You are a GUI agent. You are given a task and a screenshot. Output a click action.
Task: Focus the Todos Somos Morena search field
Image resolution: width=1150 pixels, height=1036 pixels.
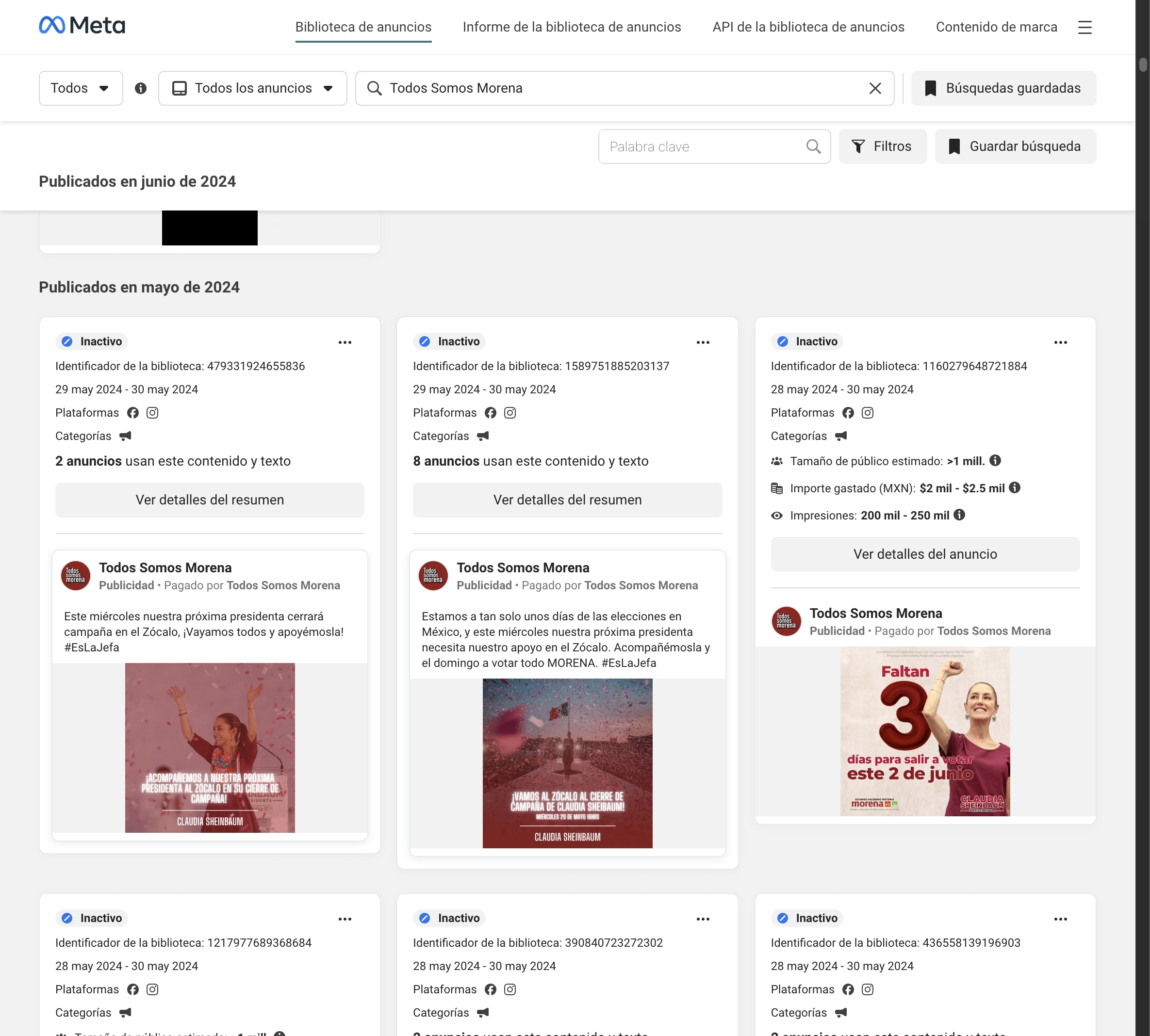pos(624,88)
